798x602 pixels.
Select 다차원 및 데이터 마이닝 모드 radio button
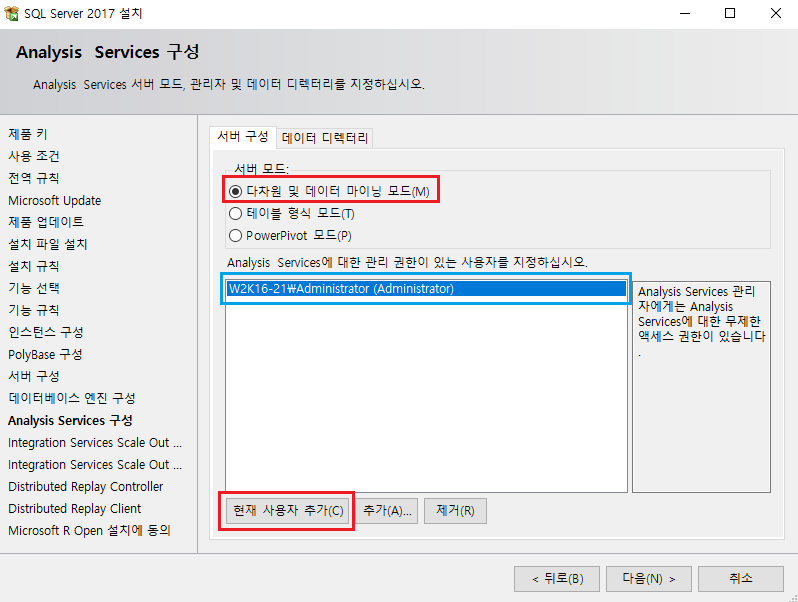(x=235, y=191)
